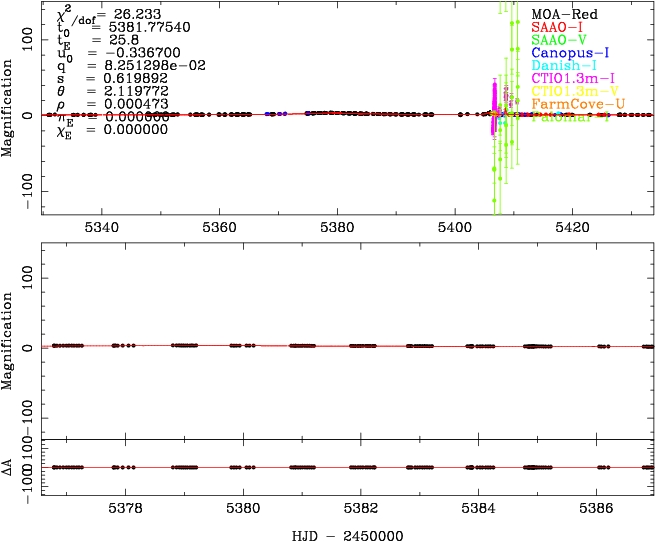Click the q value 8.251298e-02
655x542 pixels.
pyautogui.click(x=155, y=66)
